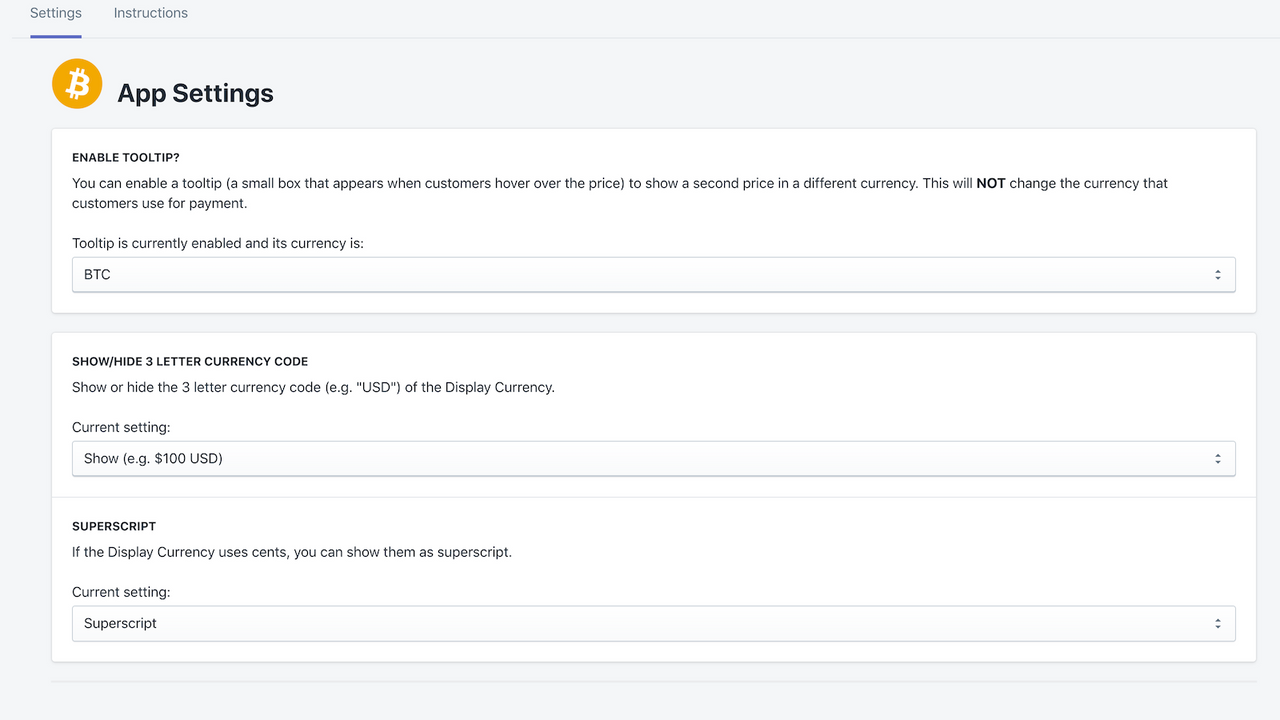
Task: Click the stepper arrows beside Show (e.g. $100 USD)
Action: (x=1218, y=458)
